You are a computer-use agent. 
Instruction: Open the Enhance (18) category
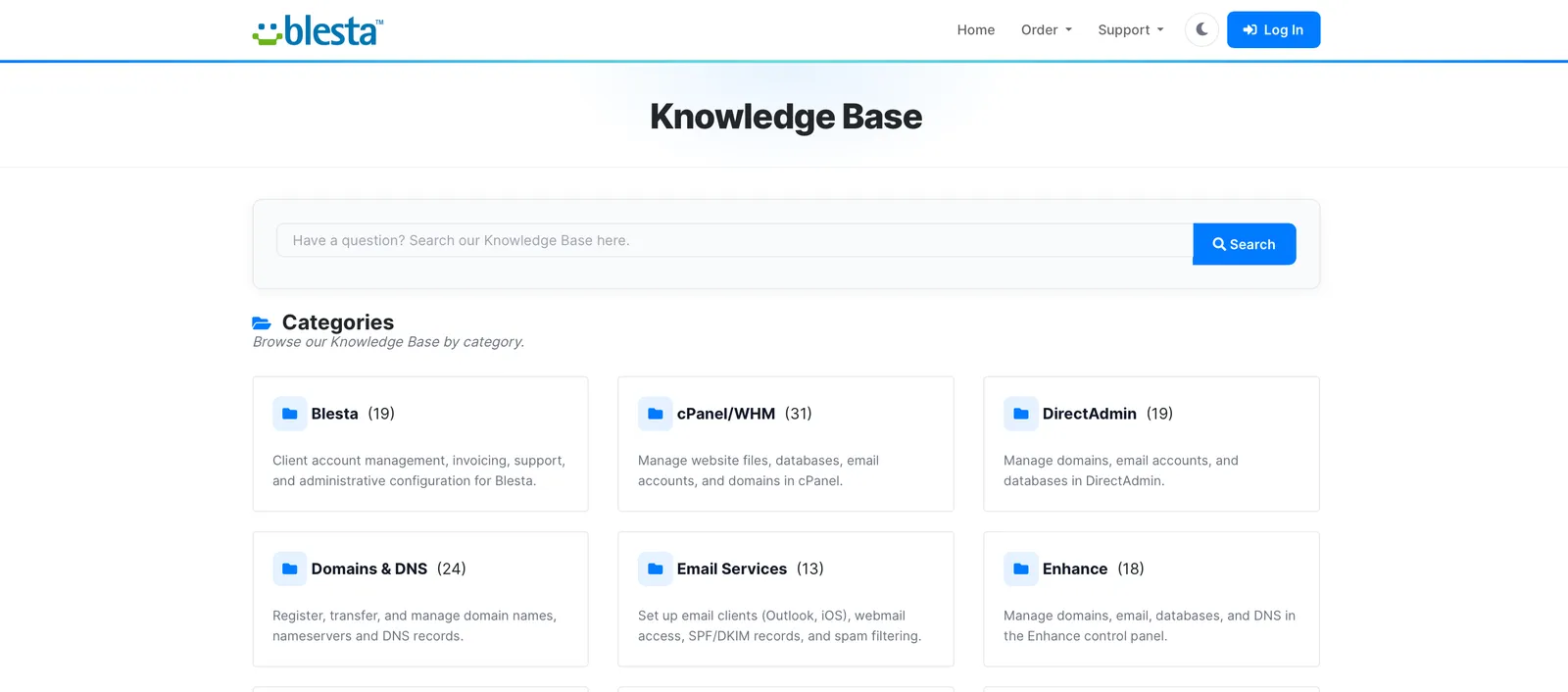point(1093,568)
